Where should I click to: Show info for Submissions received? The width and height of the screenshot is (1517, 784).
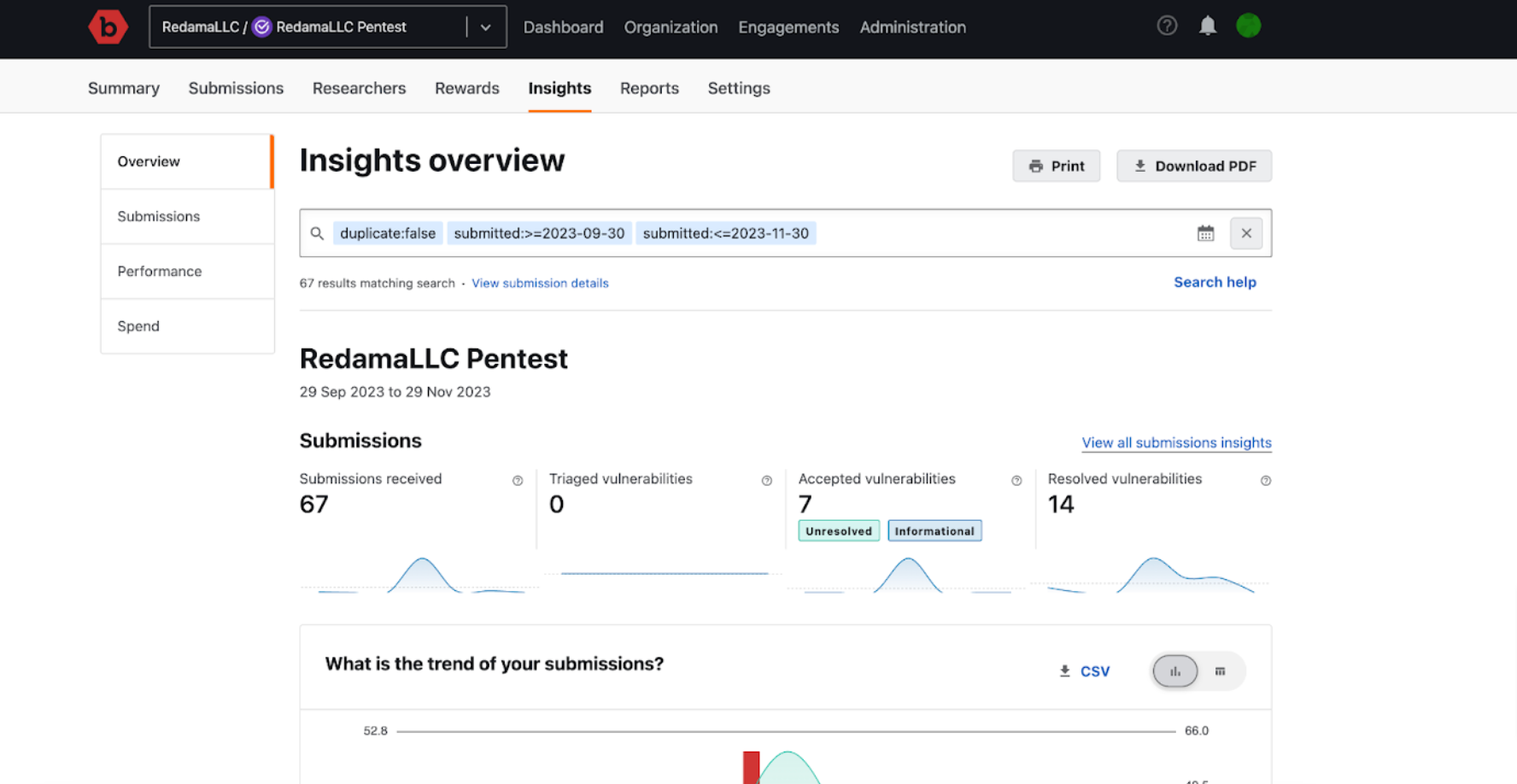click(x=518, y=481)
